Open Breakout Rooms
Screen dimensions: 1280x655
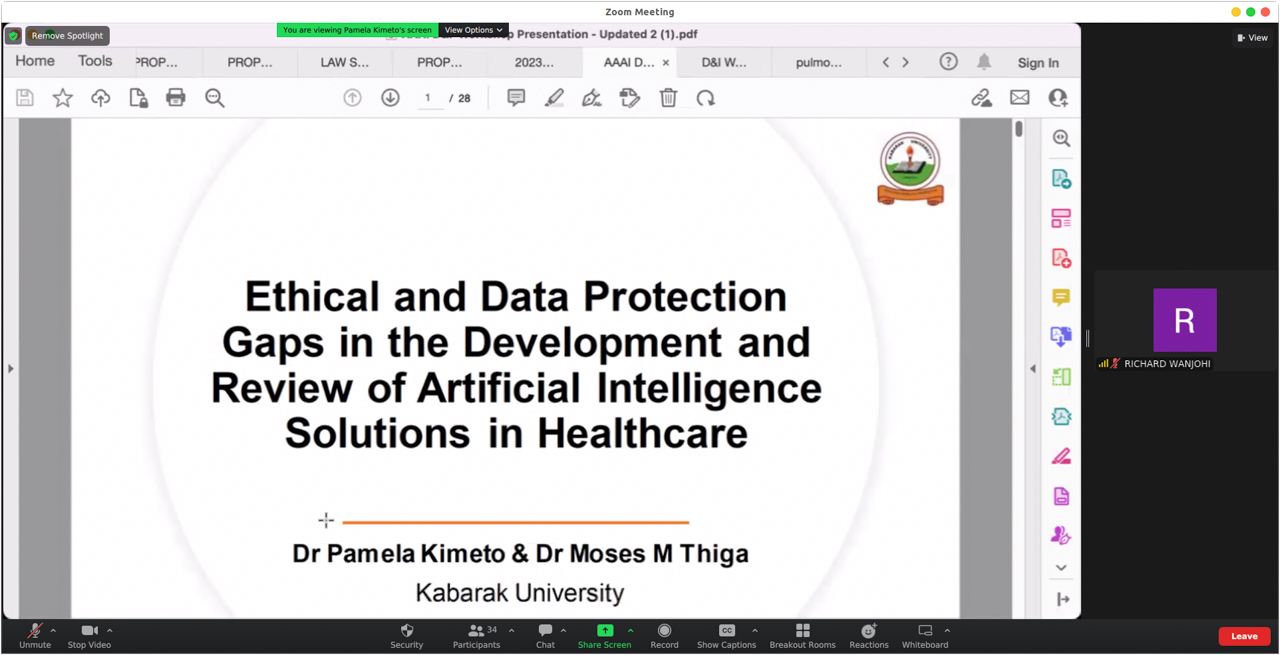pyautogui.click(x=802, y=636)
